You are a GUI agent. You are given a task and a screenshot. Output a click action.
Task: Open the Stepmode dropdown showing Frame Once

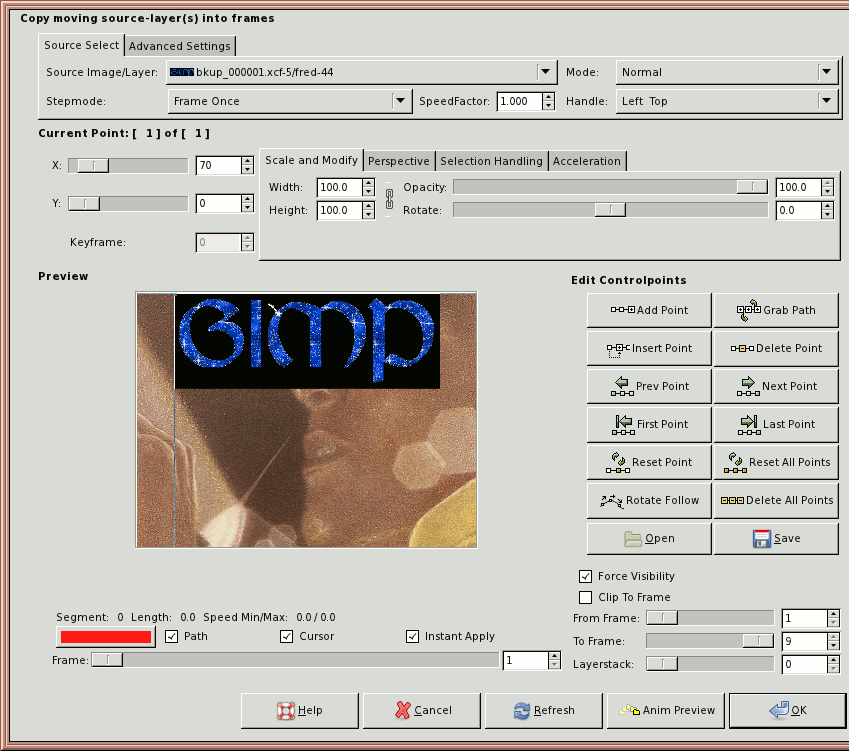290,101
